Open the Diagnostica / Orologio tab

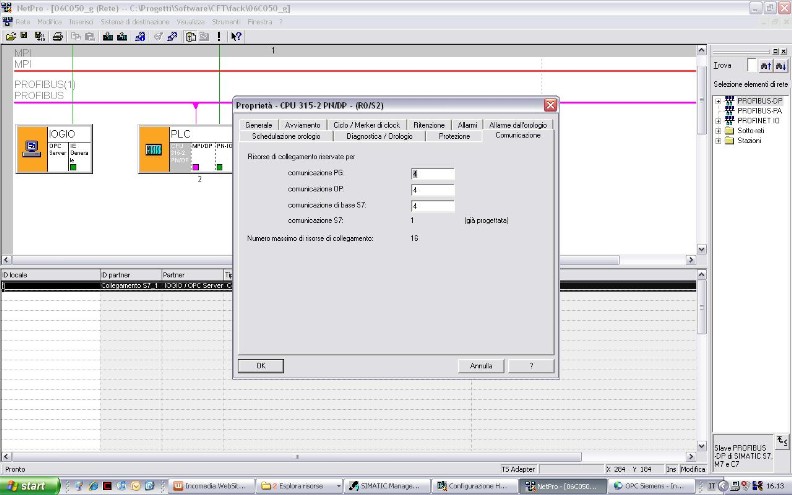pos(379,136)
